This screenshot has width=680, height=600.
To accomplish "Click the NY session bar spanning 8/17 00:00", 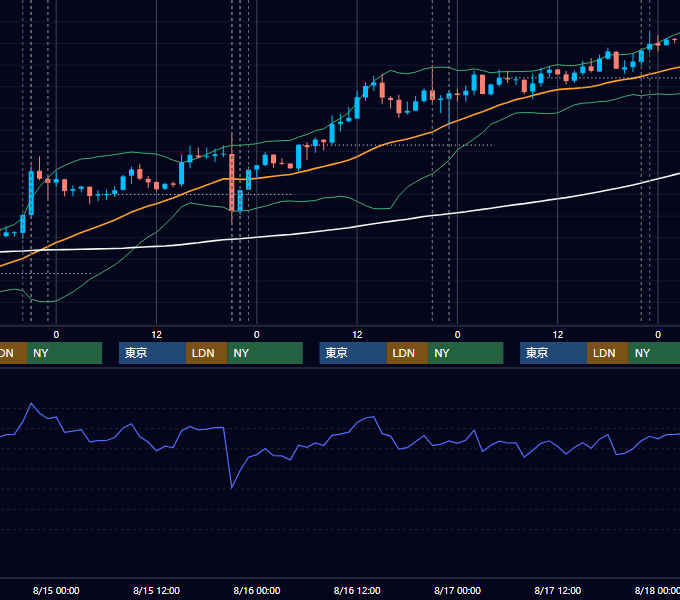I will pos(466,353).
